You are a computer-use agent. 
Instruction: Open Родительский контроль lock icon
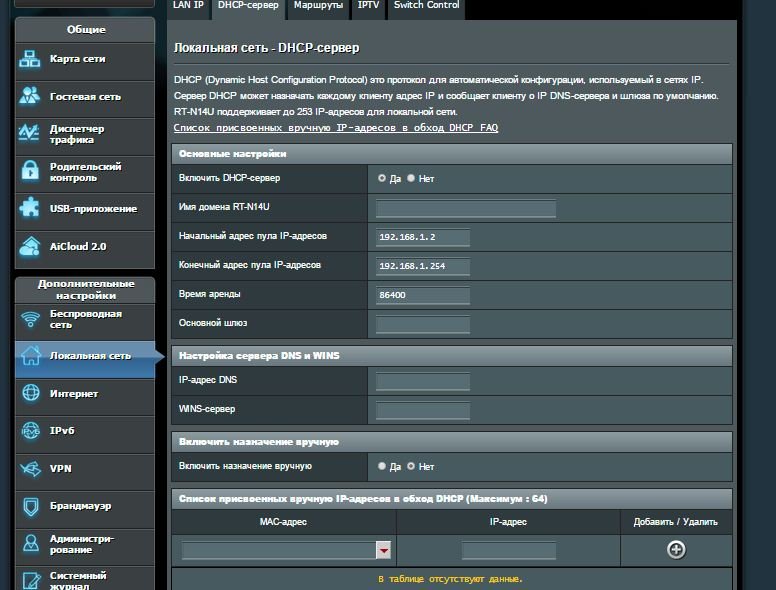pos(30,172)
